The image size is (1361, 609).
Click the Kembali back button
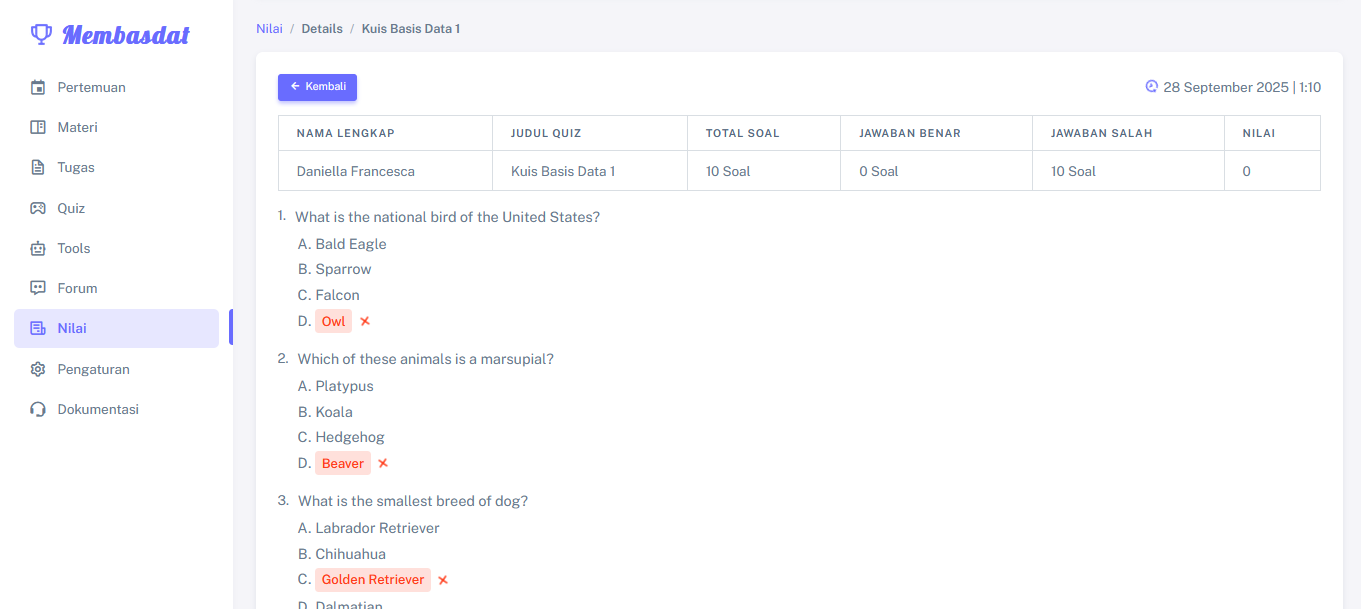pos(317,87)
